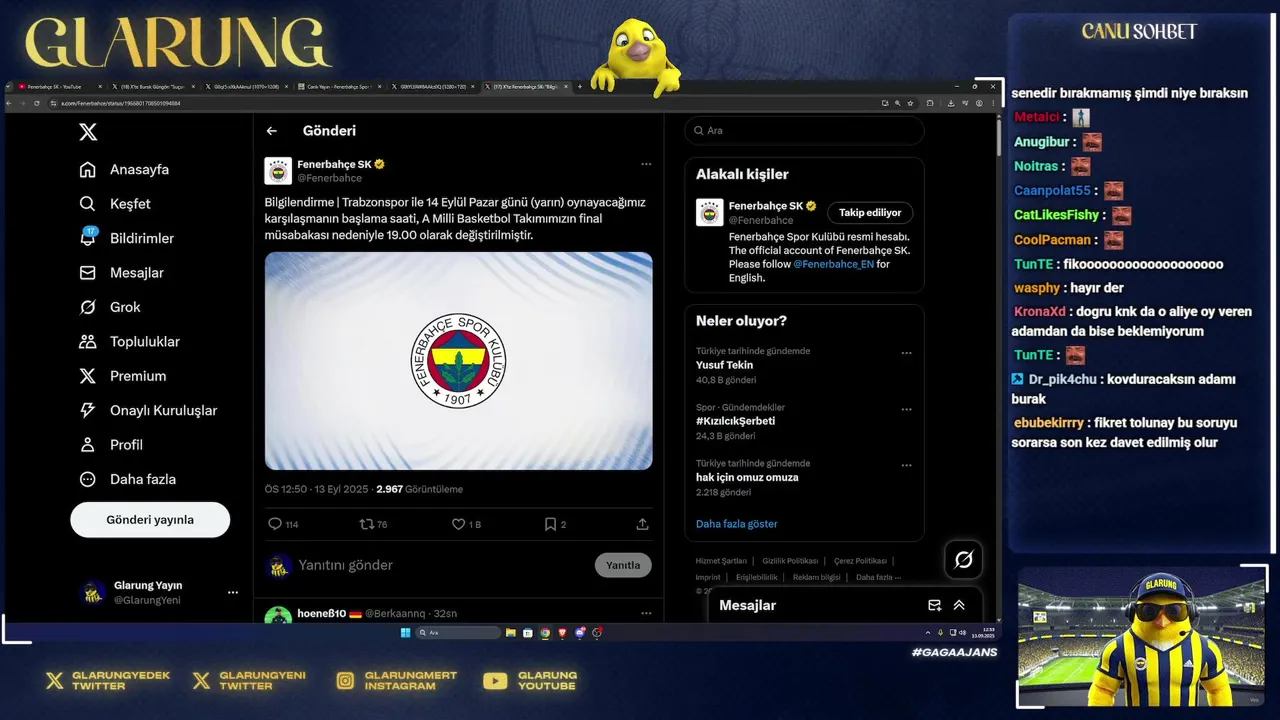Click Gönderi yayınla button

pyautogui.click(x=150, y=520)
